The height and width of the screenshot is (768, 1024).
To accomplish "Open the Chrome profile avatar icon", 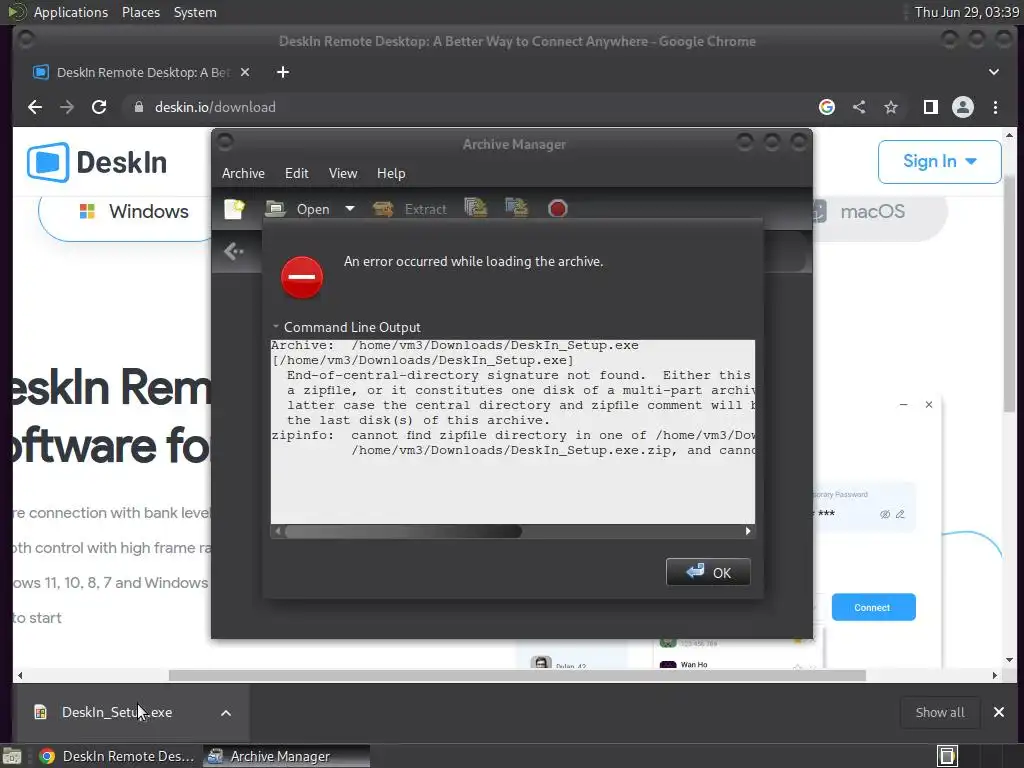I will [963, 107].
